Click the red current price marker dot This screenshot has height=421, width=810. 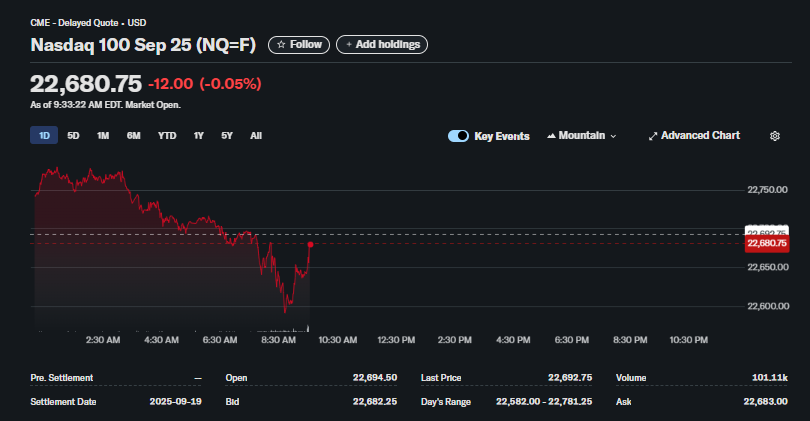point(310,244)
